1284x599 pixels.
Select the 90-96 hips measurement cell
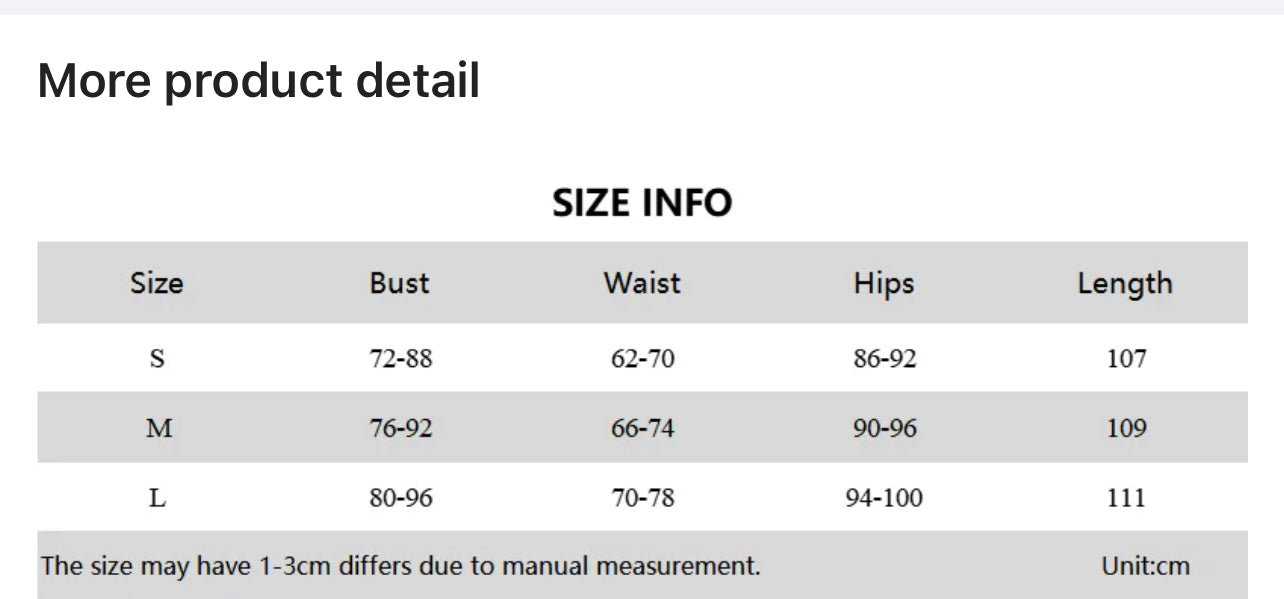pyautogui.click(x=884, y=428)
